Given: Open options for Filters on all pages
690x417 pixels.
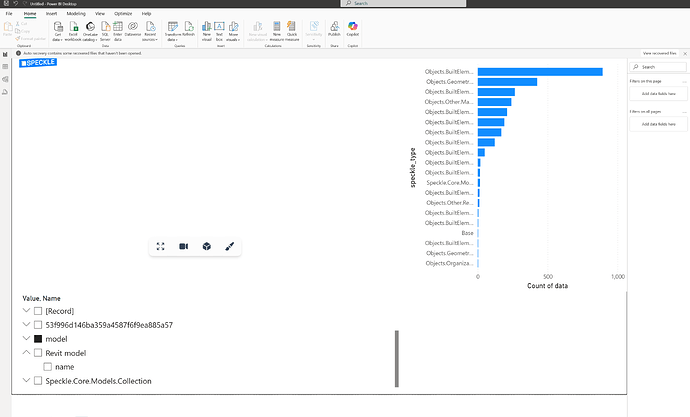Looking at the screenshot, I should (684, 112).
